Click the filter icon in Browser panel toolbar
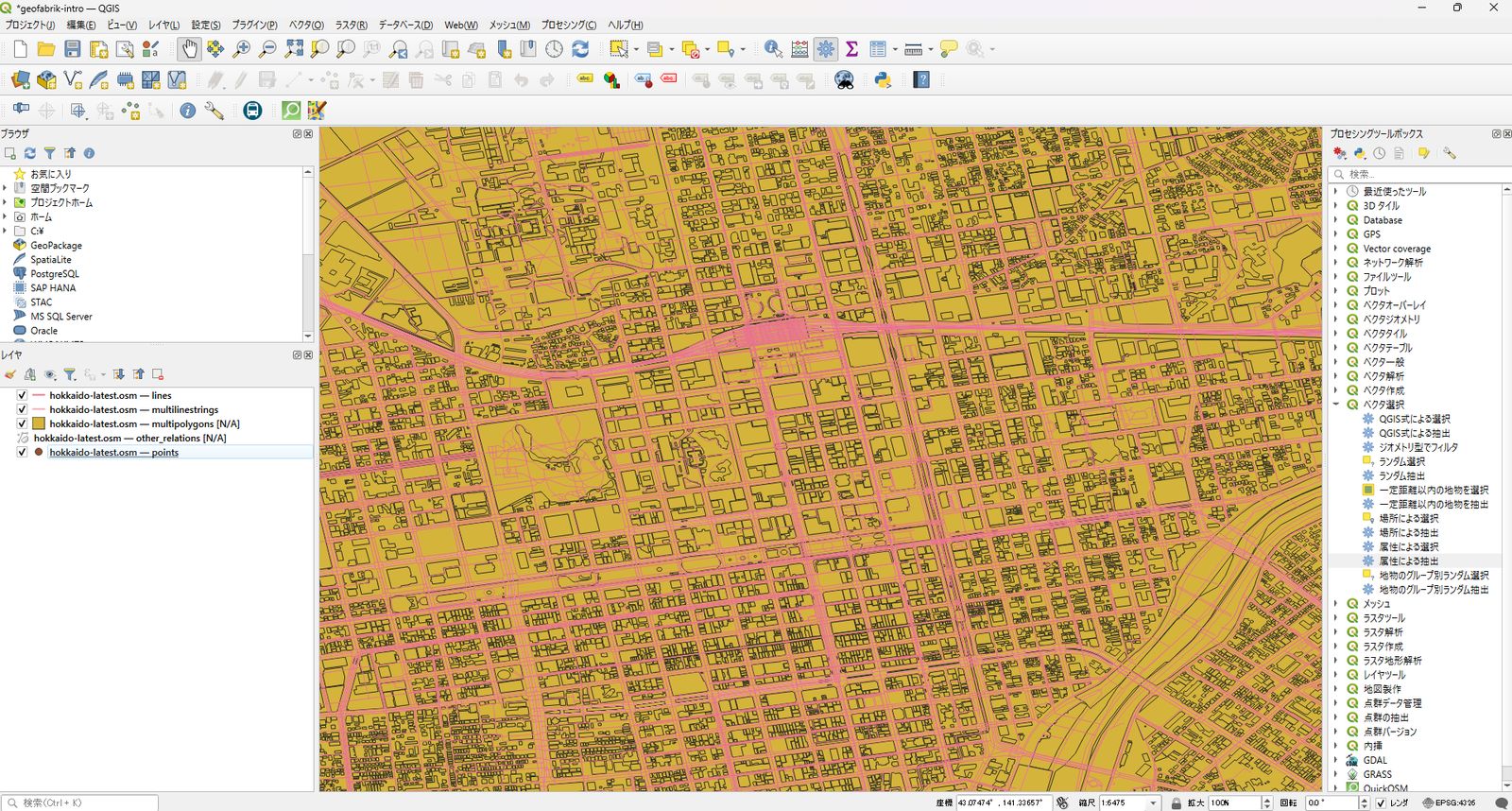The height and width of the screenshot is (811, 1512). [x=49, y=153]
